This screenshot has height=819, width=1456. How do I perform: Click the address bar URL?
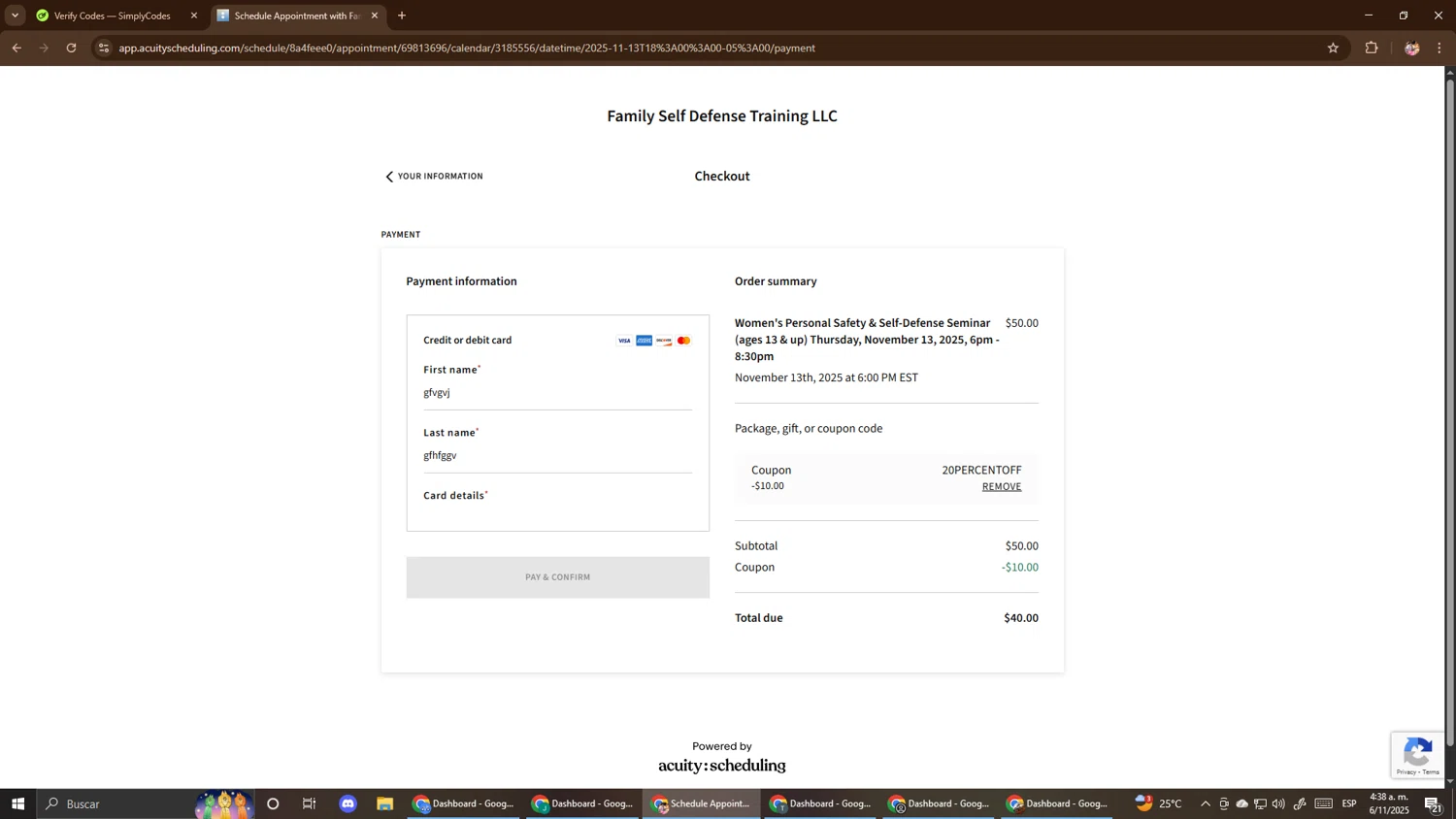(467, 48)
